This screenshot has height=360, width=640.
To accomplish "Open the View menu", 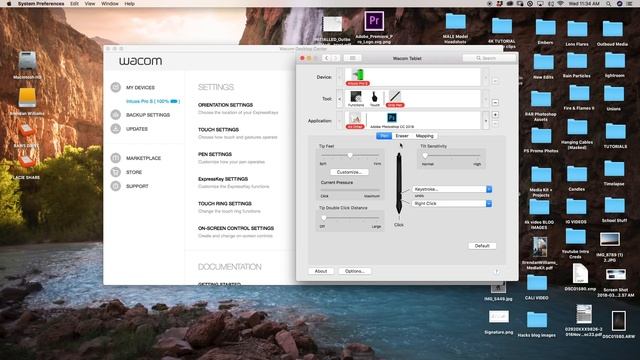I will click(x=90, y=4).
